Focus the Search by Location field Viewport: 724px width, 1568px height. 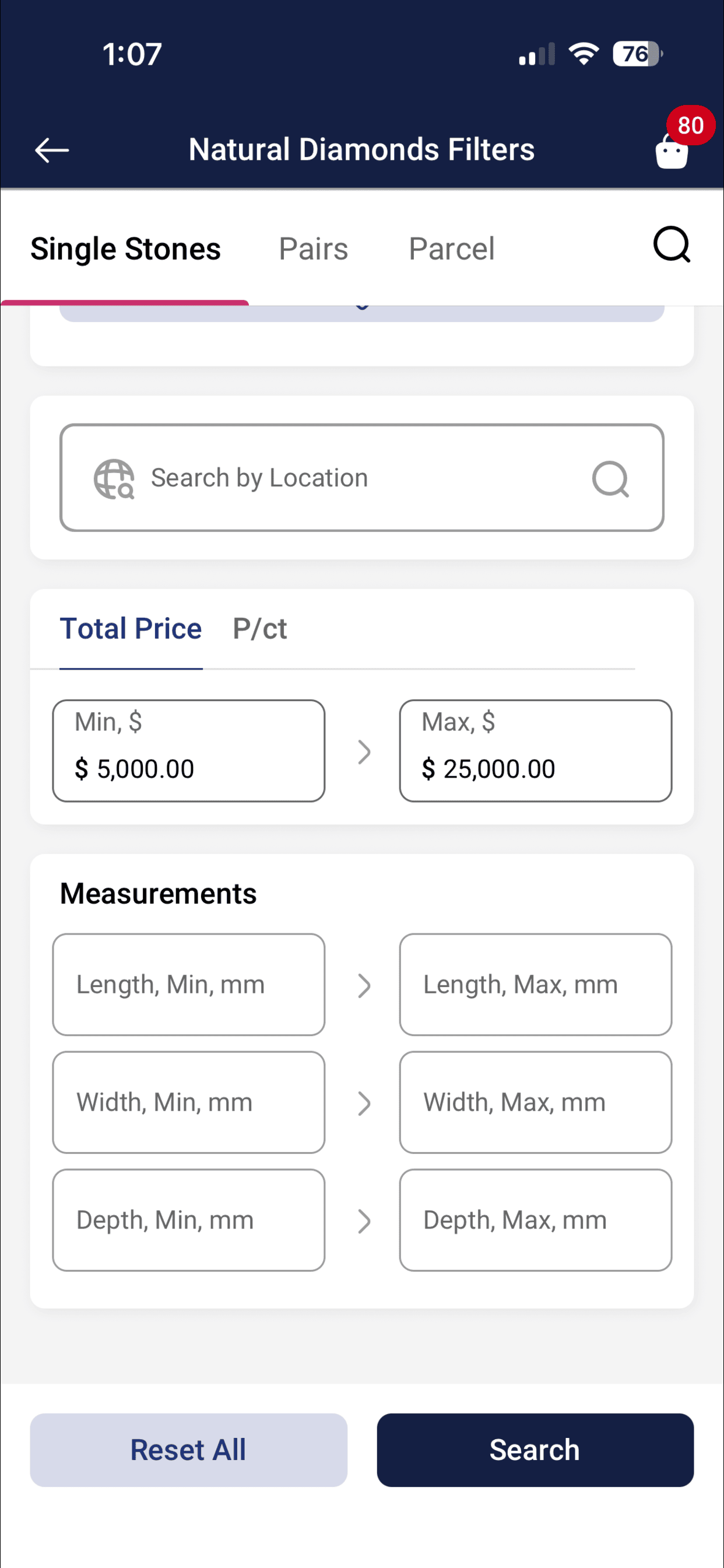[361, 478]
